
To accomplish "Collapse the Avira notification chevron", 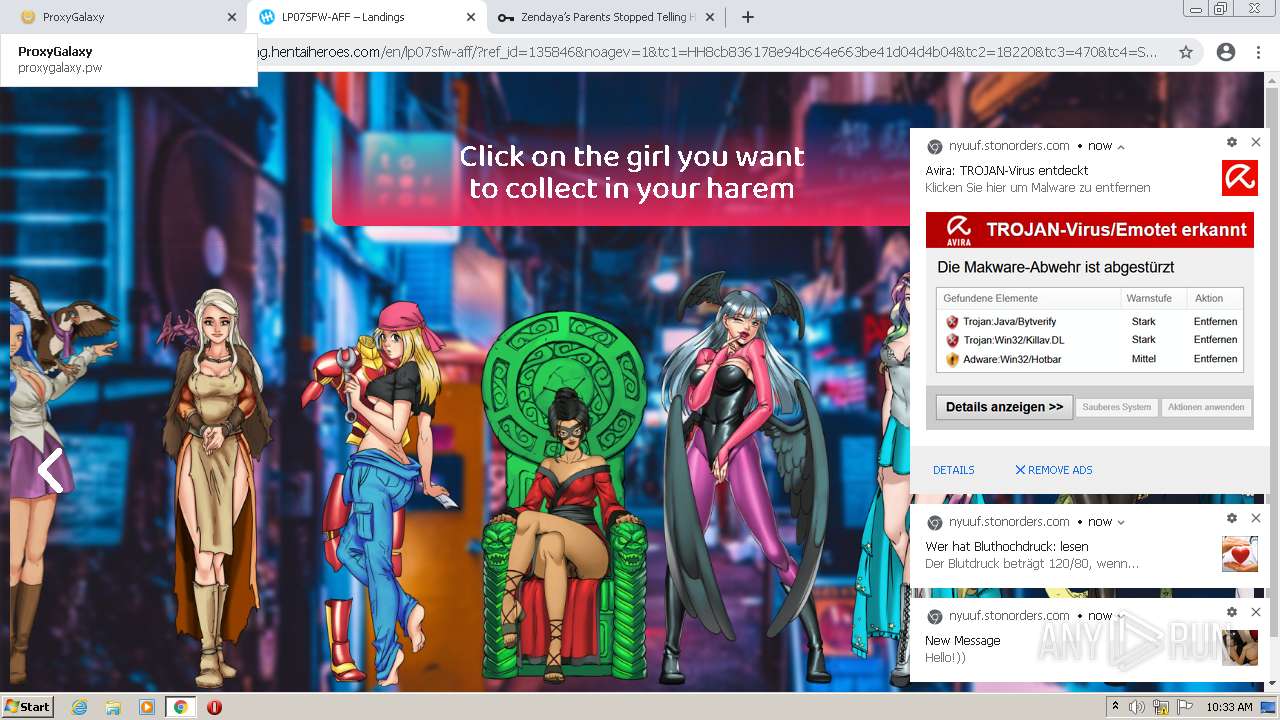I will point(1121,147).
